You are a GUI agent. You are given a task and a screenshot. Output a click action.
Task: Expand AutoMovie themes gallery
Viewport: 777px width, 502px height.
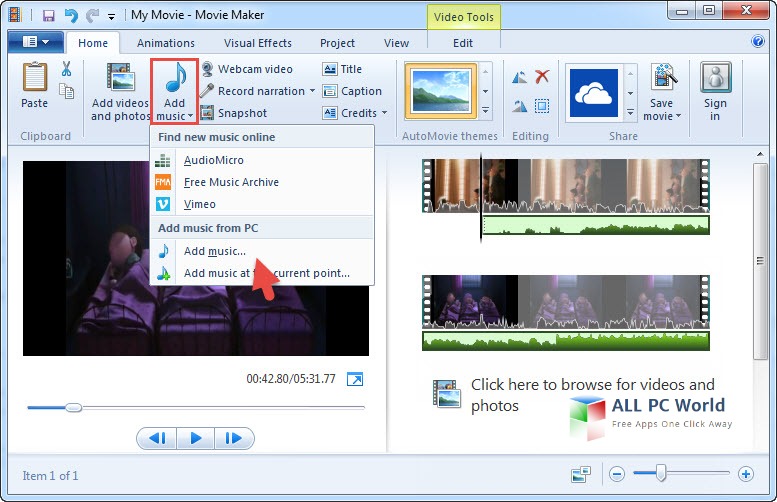tap(486, 111)
